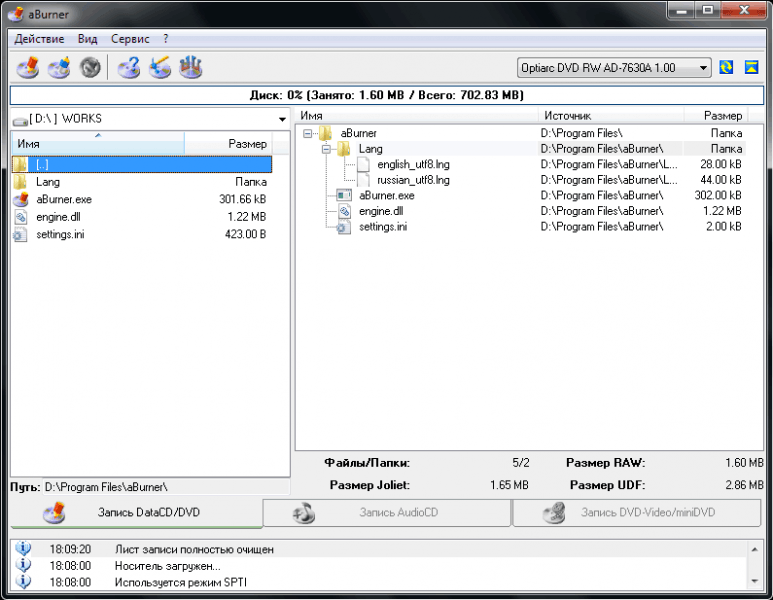
Task: Click the Лист записи полностью очищен log message
Action: click(194, 549)
